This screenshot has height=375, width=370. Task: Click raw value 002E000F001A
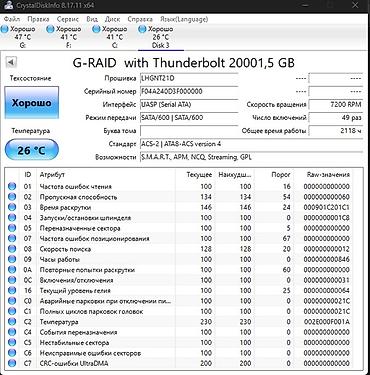(x=327, y=322)
